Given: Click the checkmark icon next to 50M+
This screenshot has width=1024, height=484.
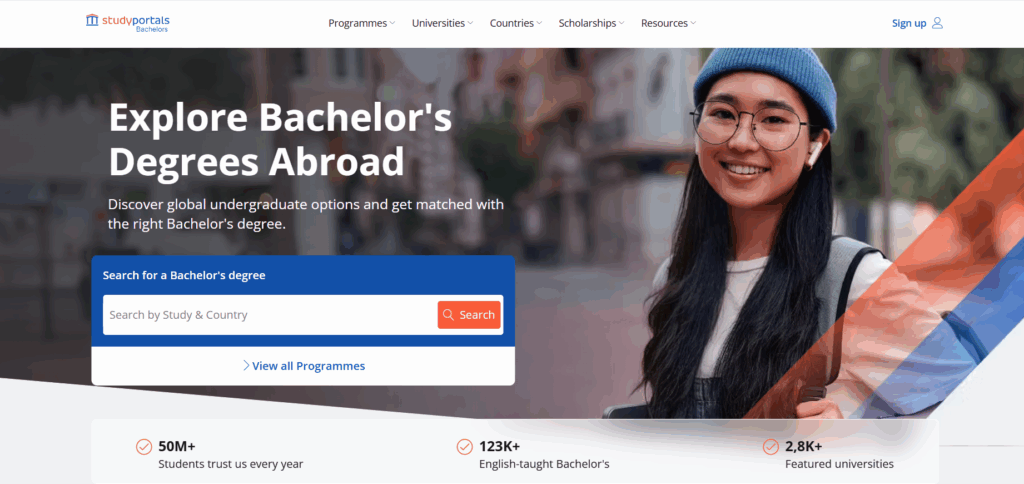Looking at the screenshot, I should click(144, 447).
